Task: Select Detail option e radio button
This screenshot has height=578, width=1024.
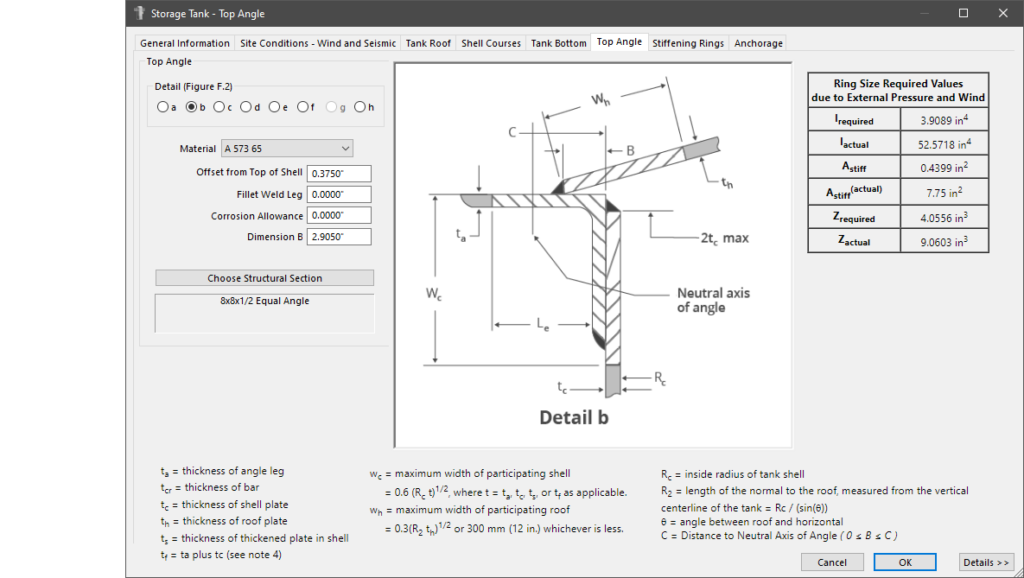Action: point(275,107)
